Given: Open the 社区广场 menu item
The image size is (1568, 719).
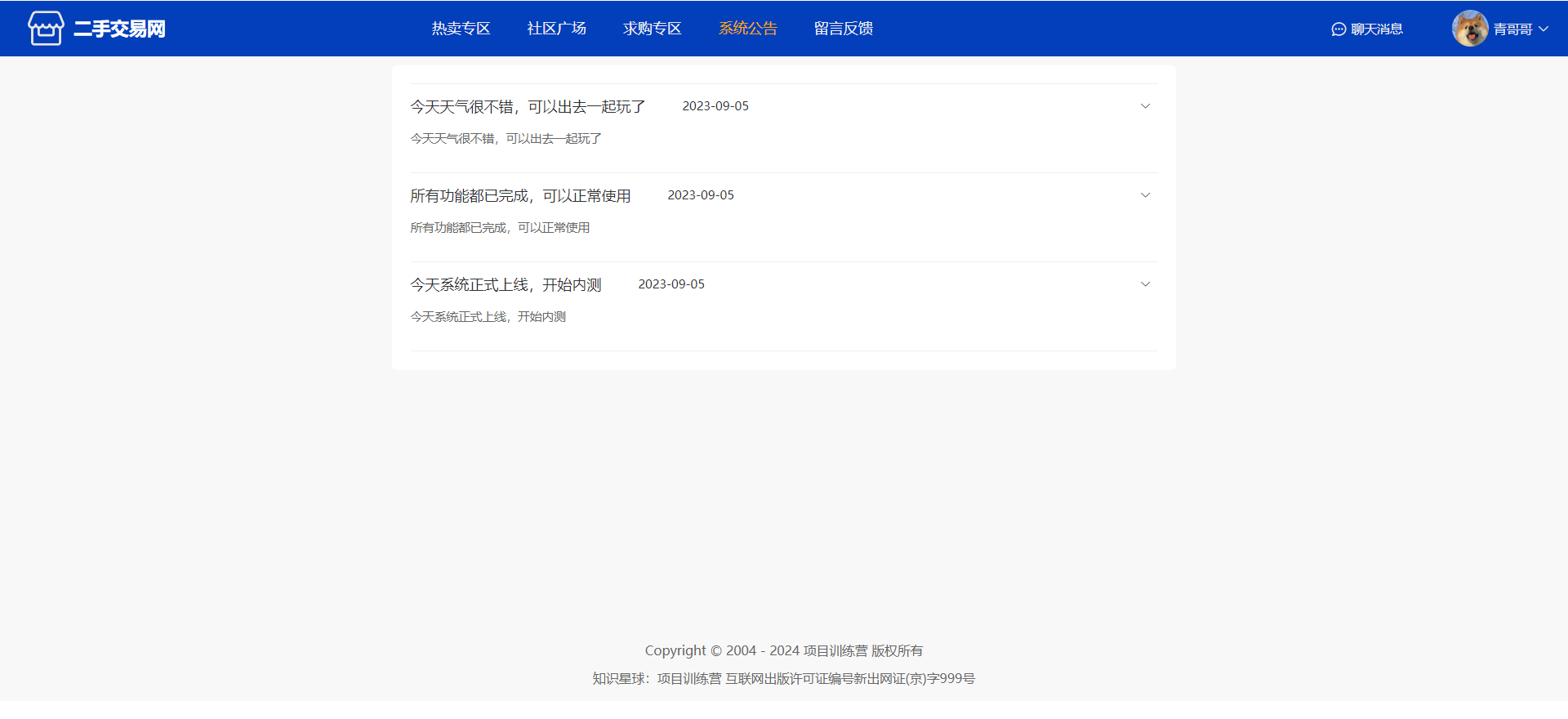Looking at the screenshot, I should point(556,29).
